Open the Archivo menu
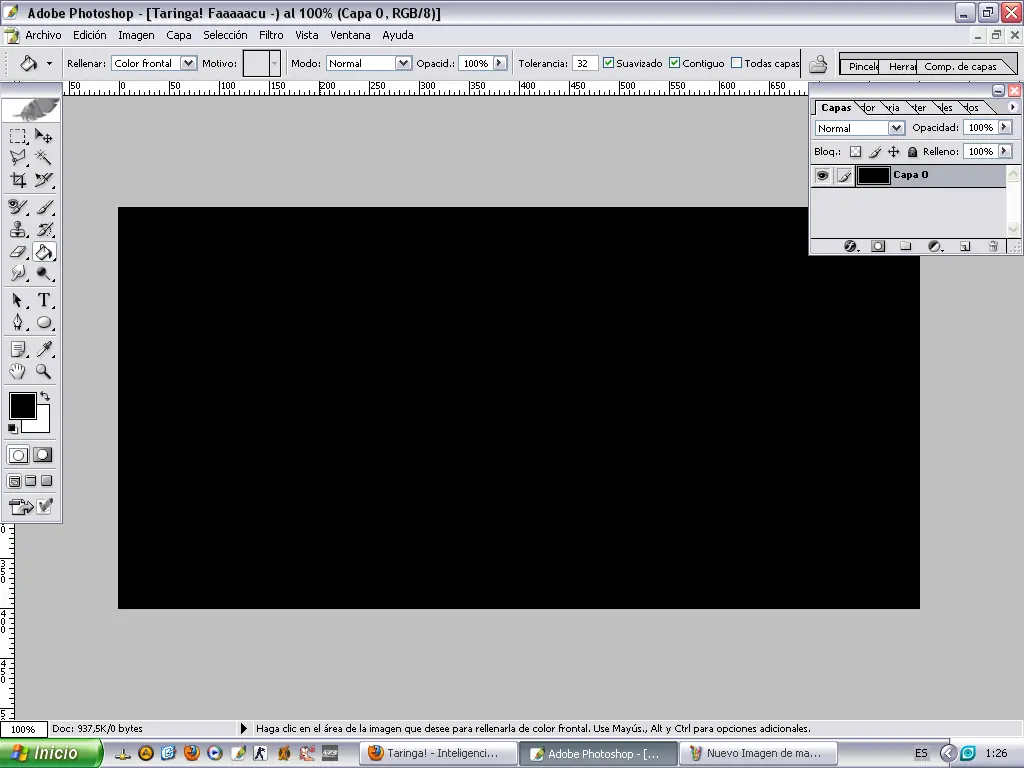1024x768 pixels. [x=43, y=35]
